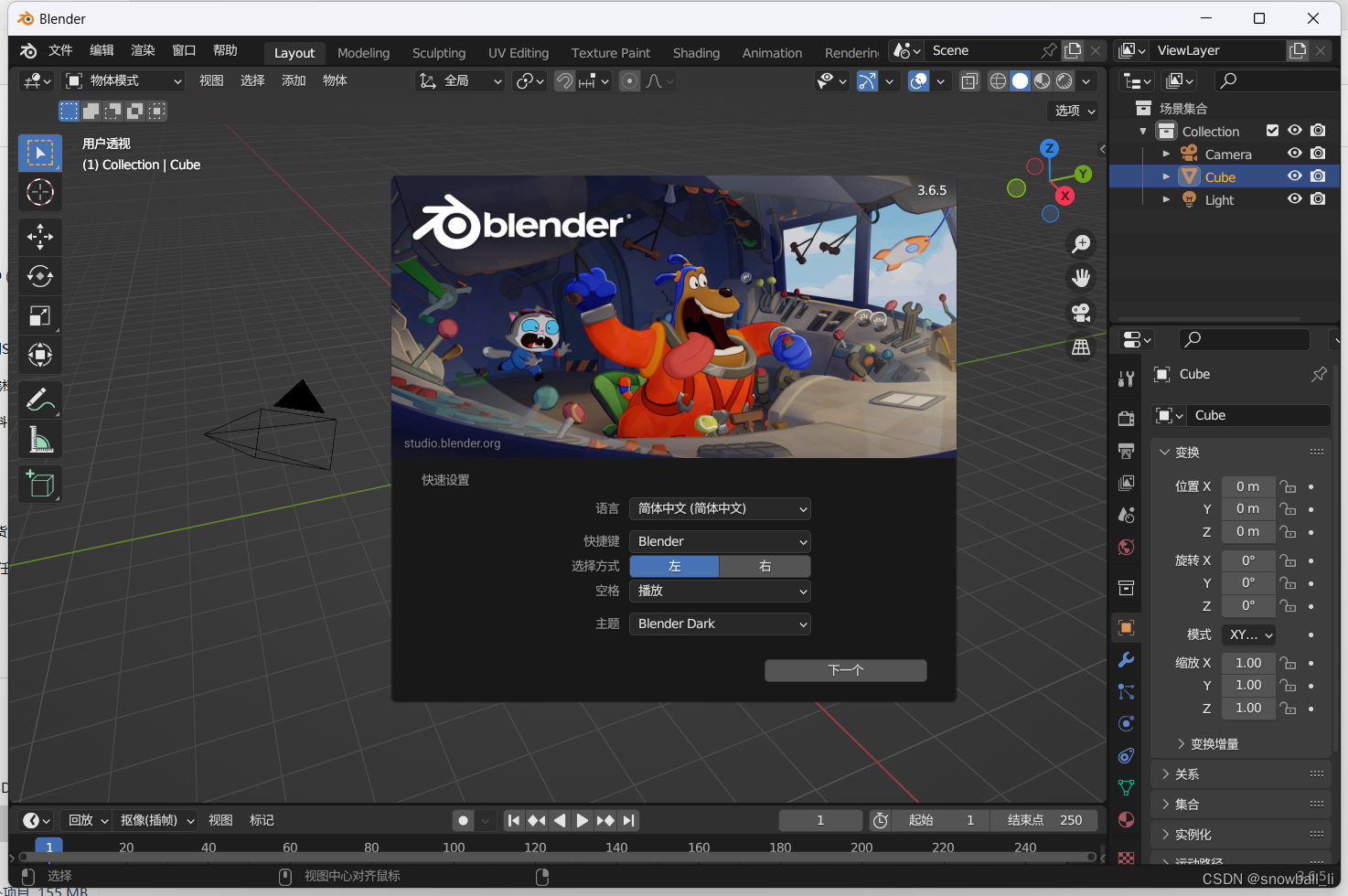Open the 物体模式 object mode dropdown
Viewport: 1348px width, 896px height.
pos(123,81)
